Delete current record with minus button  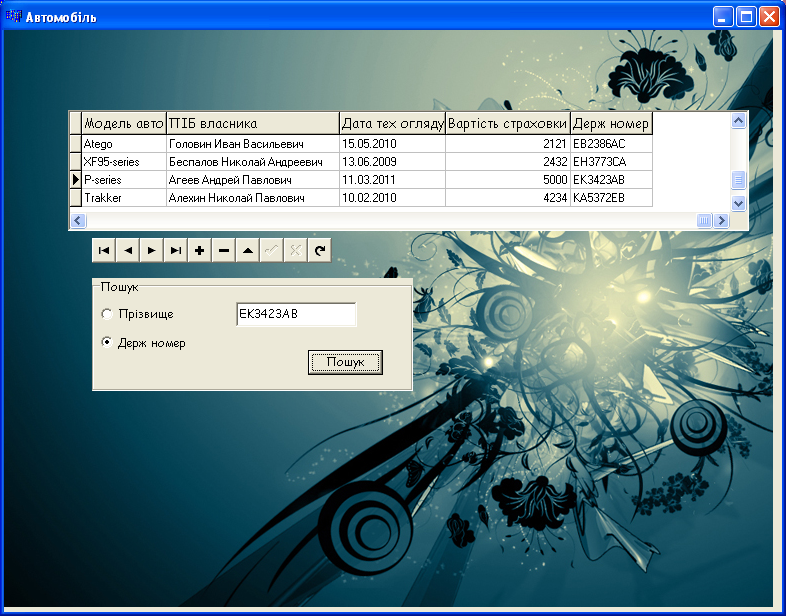[x=224, y=251]
